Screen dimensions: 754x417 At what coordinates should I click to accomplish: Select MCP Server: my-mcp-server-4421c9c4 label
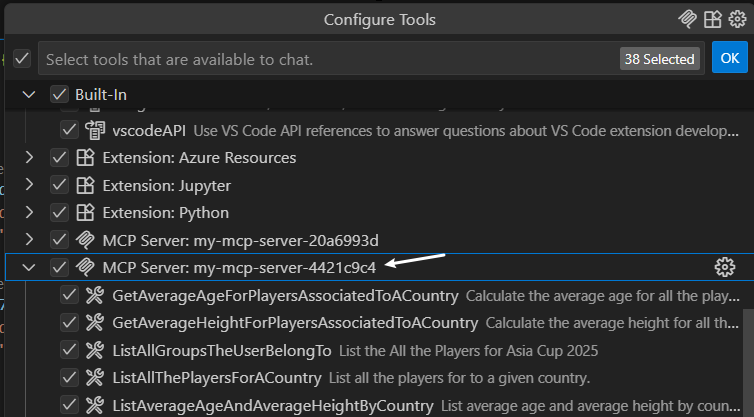pyautogui.click(x=239, y=268)
